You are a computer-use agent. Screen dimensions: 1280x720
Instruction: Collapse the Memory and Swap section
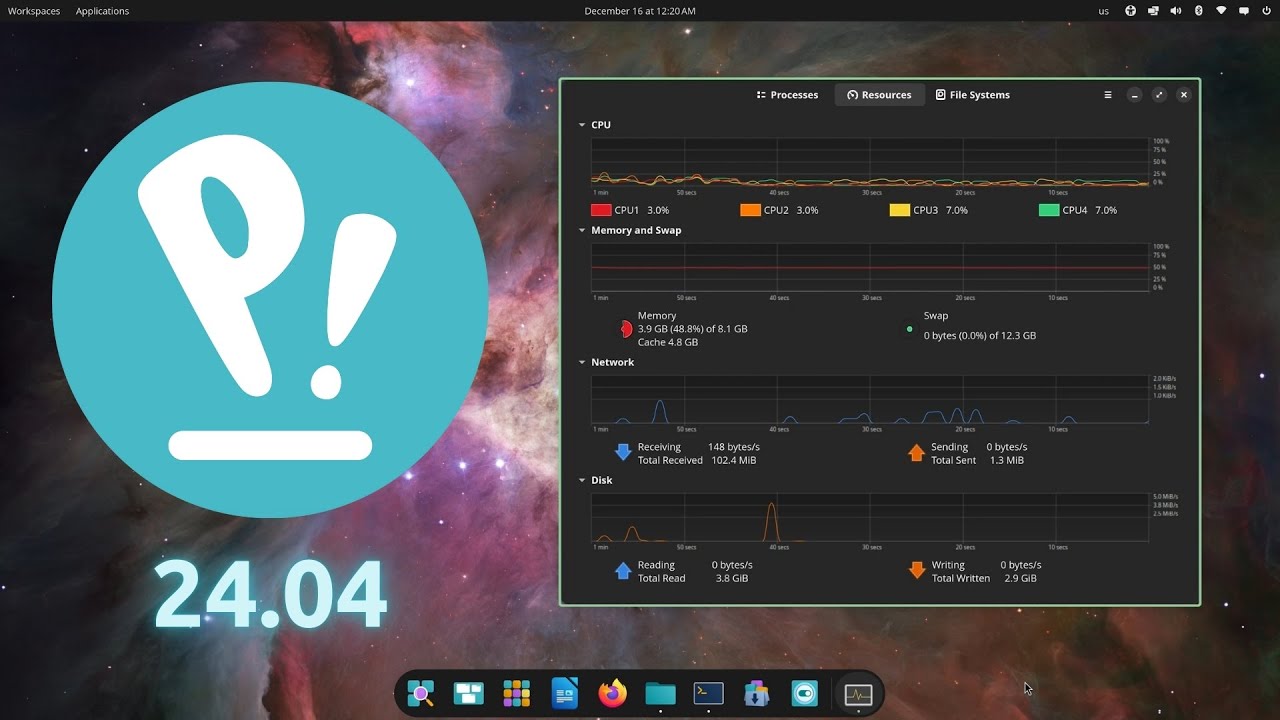582,230
